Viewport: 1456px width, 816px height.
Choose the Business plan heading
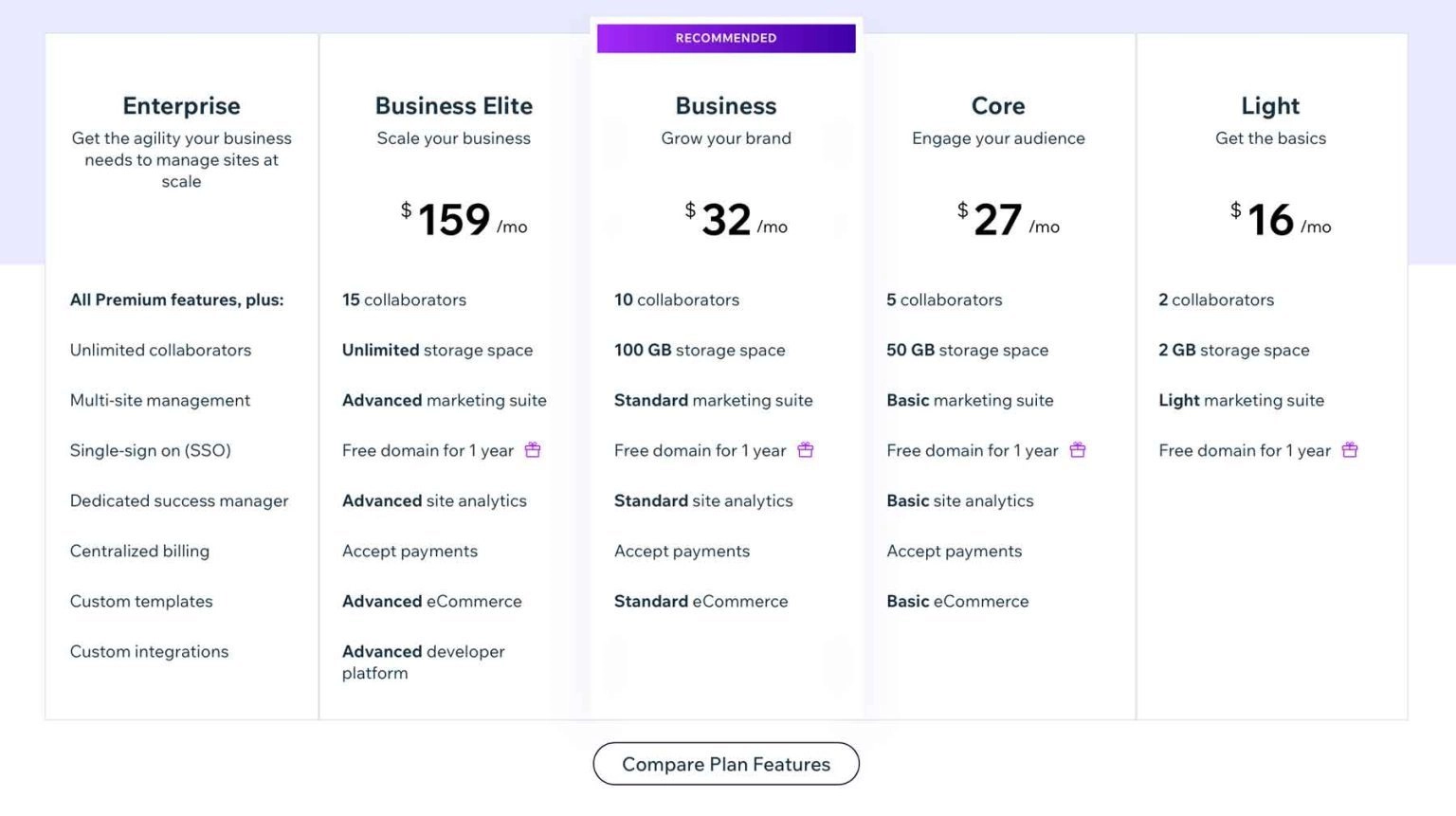(726, 106)
